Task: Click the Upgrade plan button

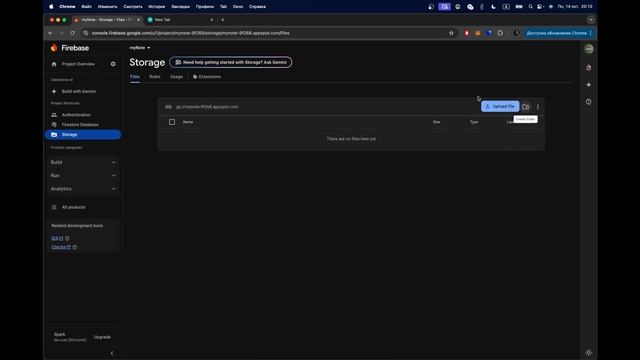Action: coord(102,337)
